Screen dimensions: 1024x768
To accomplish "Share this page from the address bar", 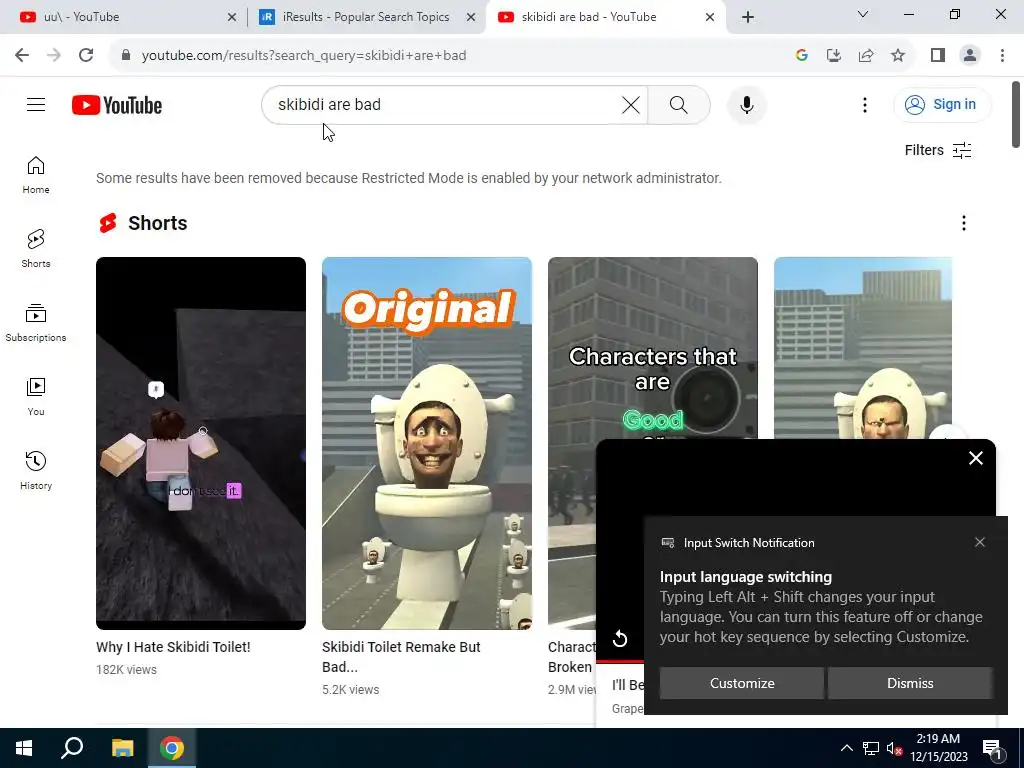I will coord(866,56).
